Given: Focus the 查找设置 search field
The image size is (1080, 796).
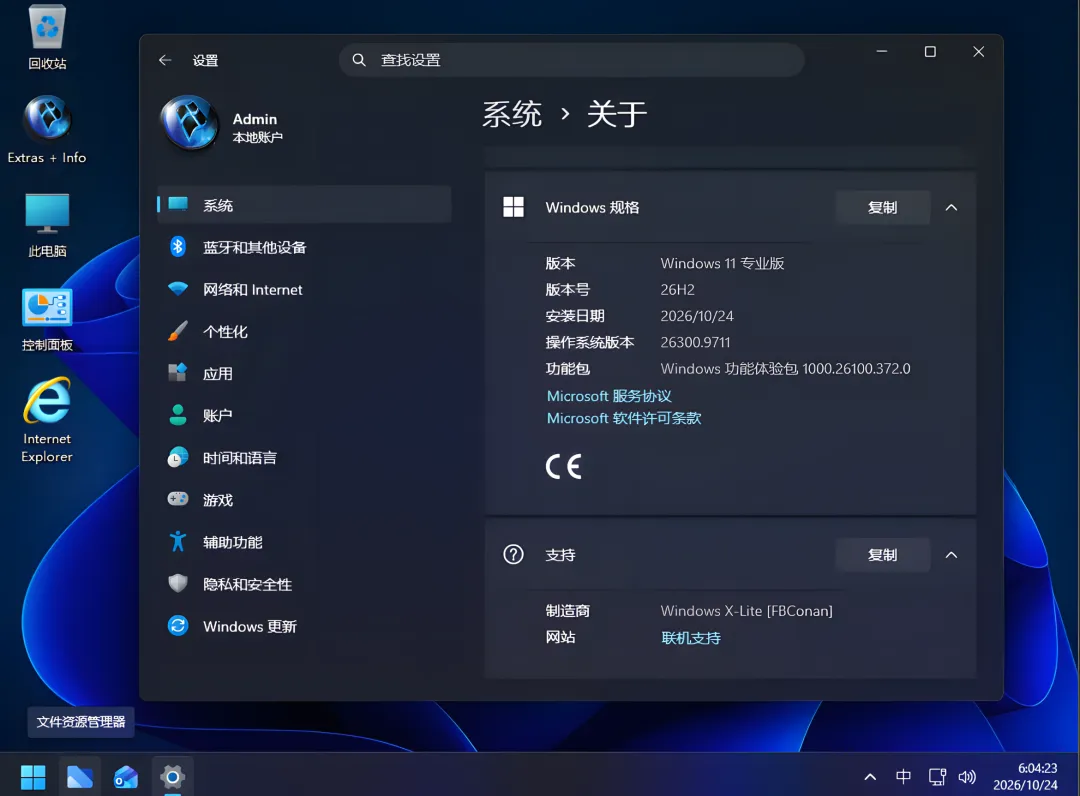Looking at the screenshot, I should (x=572, y=60).
